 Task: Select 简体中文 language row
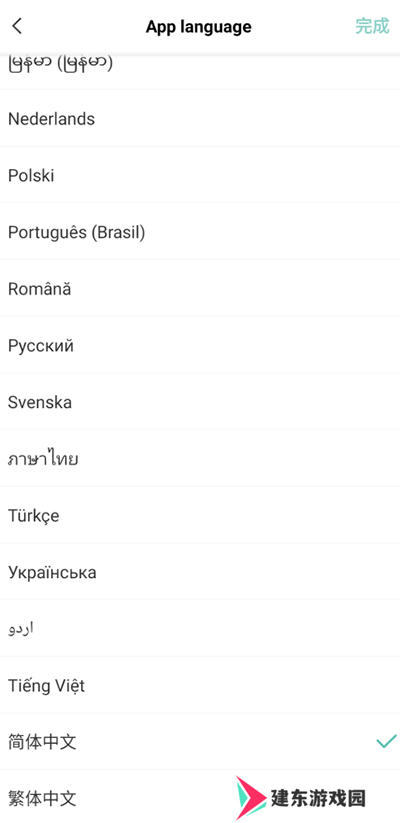(200, 742)
